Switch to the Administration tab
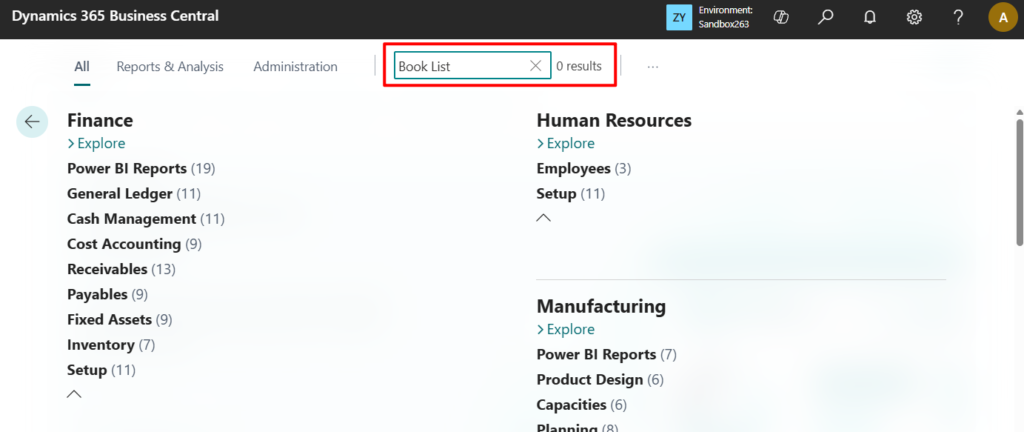The height and width of the screenshot is (432, 1024). 295,67
